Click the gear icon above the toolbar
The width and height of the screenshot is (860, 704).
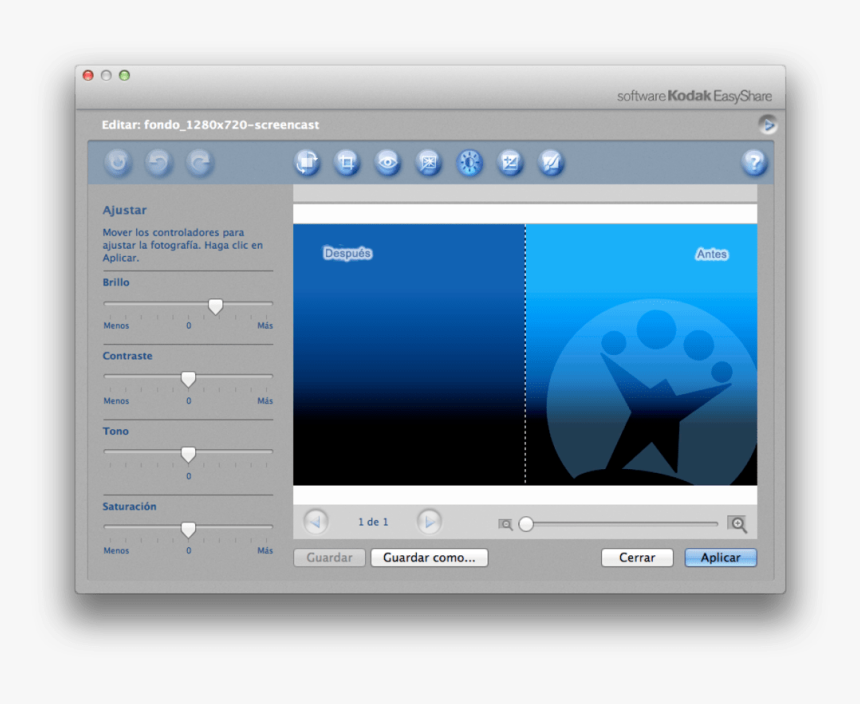pyautogui.click(x=767, y=125)
